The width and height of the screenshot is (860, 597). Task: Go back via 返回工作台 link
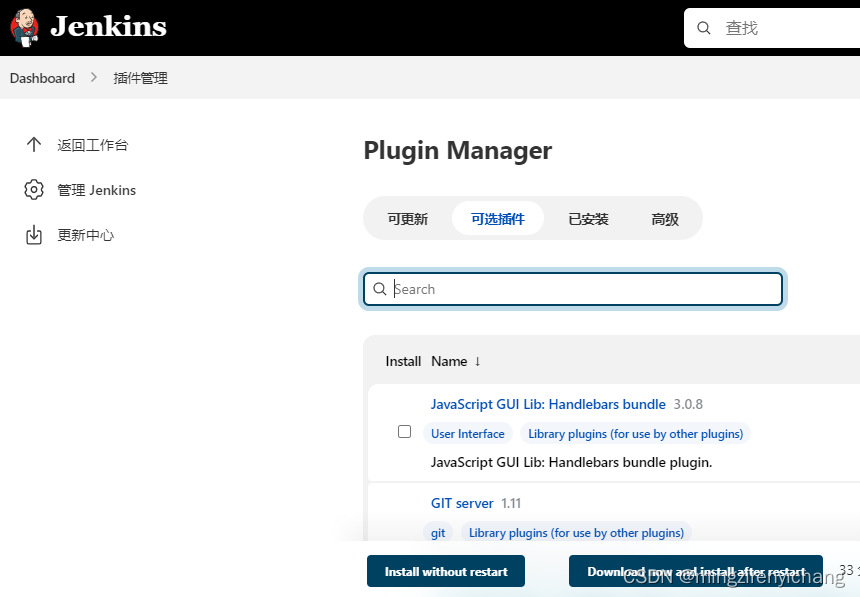(x=93, y=145)
